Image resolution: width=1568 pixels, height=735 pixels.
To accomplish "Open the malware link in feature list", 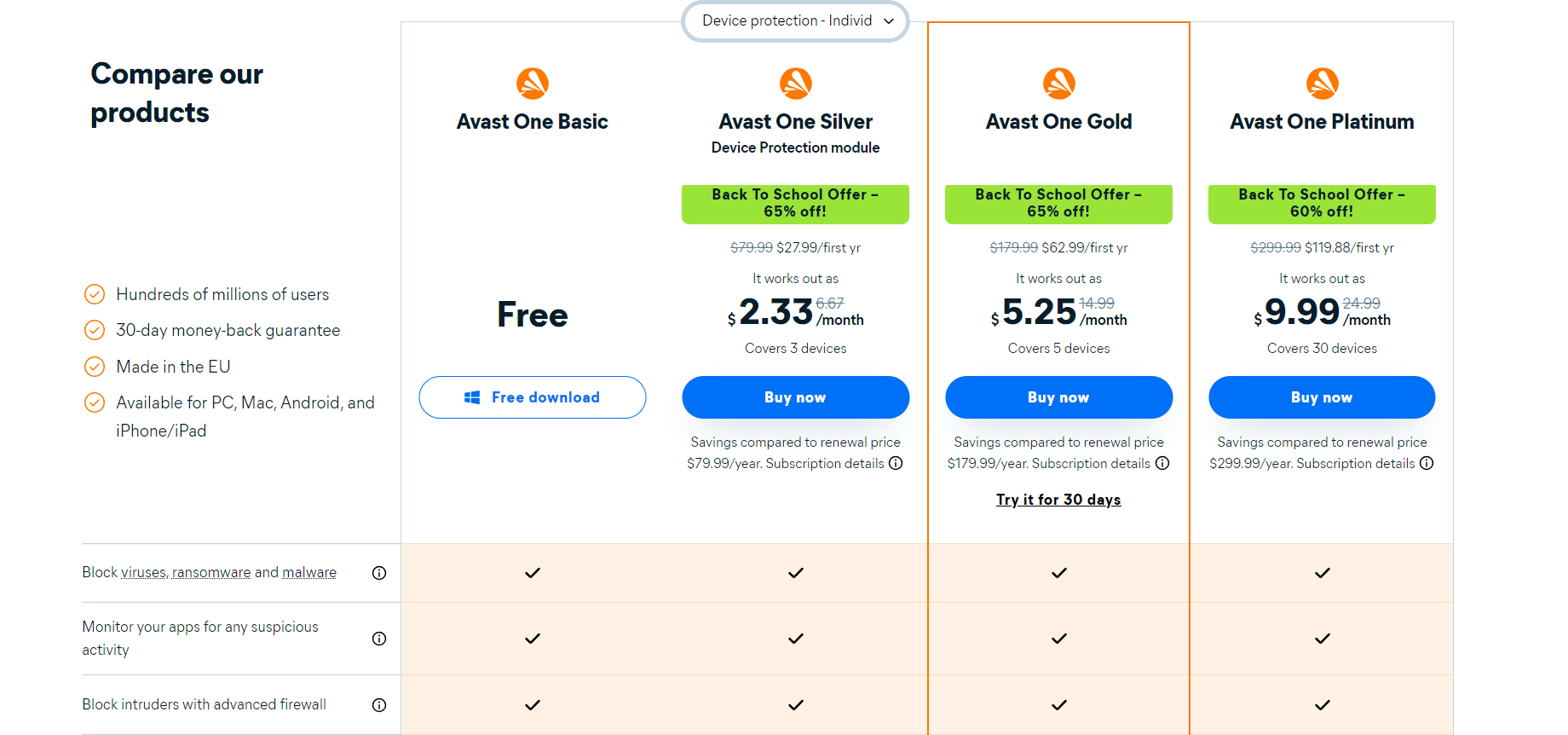I will [x=309, y=573].
